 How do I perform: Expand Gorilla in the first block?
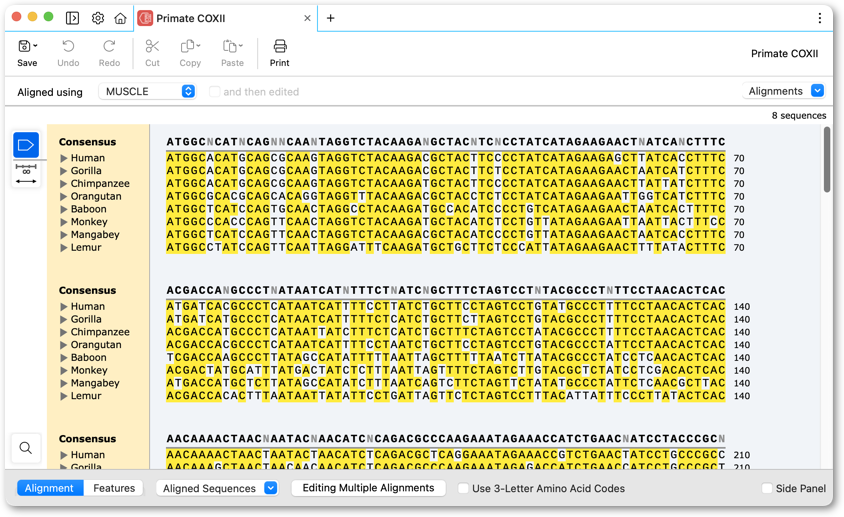tap(64, 171)
